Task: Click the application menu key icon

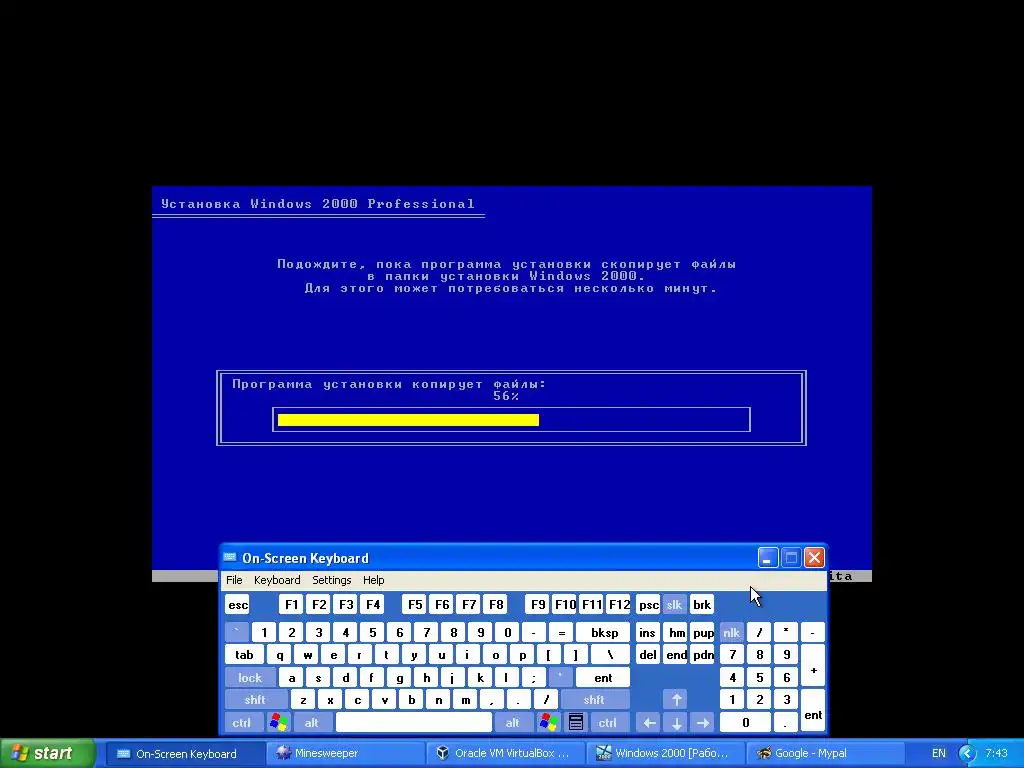Action: (575, 722)
